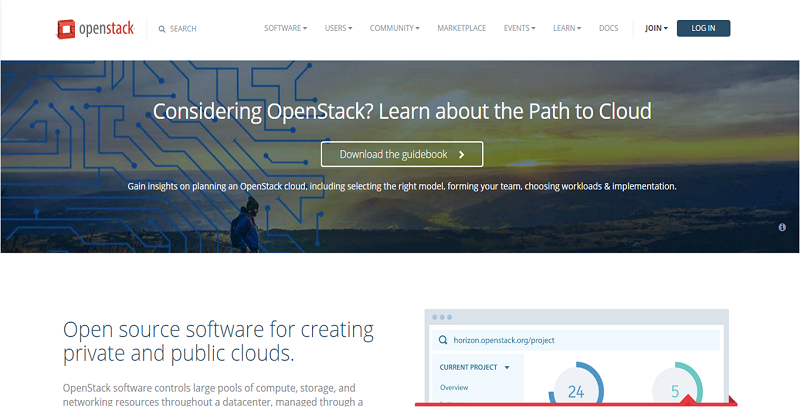Click the magnifier icon in mock browser
Screen dimensions: 800x407
click(x=443, y=340)
